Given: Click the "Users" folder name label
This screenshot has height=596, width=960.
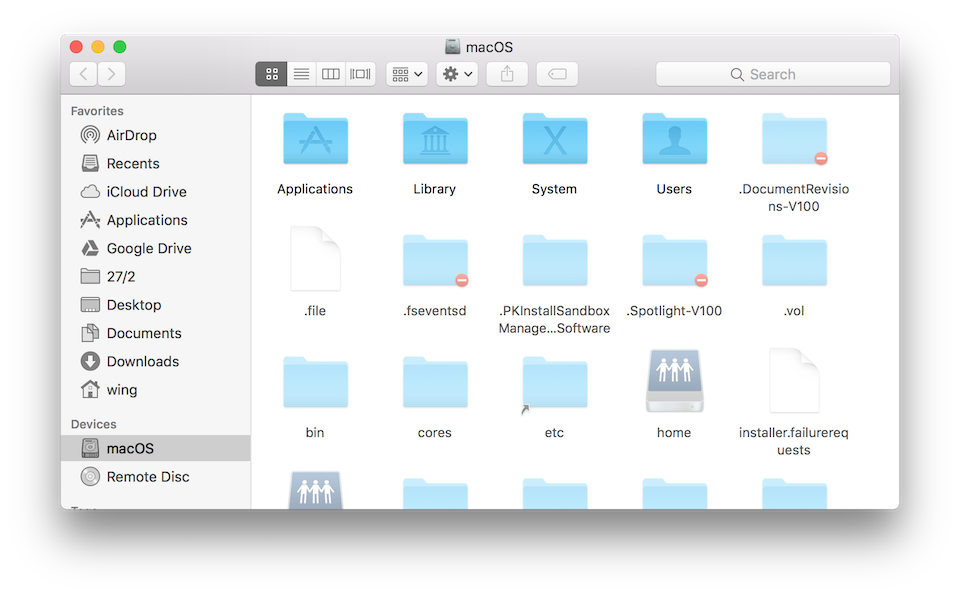Looking at the screenshot, I should [x=674, y=189].
